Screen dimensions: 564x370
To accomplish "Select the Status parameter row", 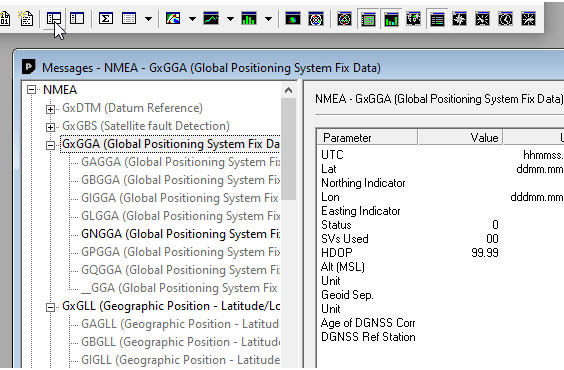I will [x=441, y=225].
